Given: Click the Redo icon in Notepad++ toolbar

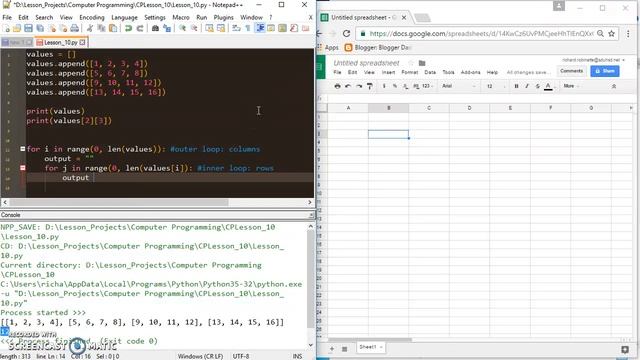Looking at the screenshot, I should [140, 28].
